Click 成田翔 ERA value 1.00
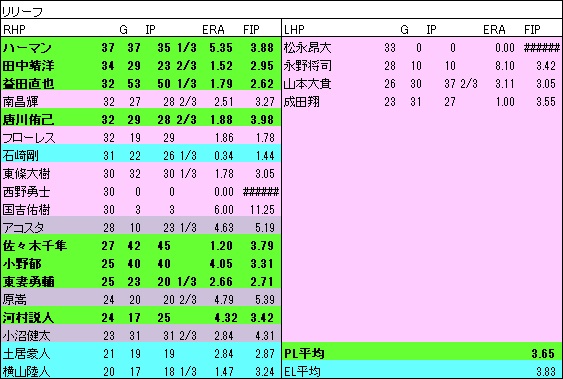Viewport: 563px width, 379px height. [x=505, y=102]
